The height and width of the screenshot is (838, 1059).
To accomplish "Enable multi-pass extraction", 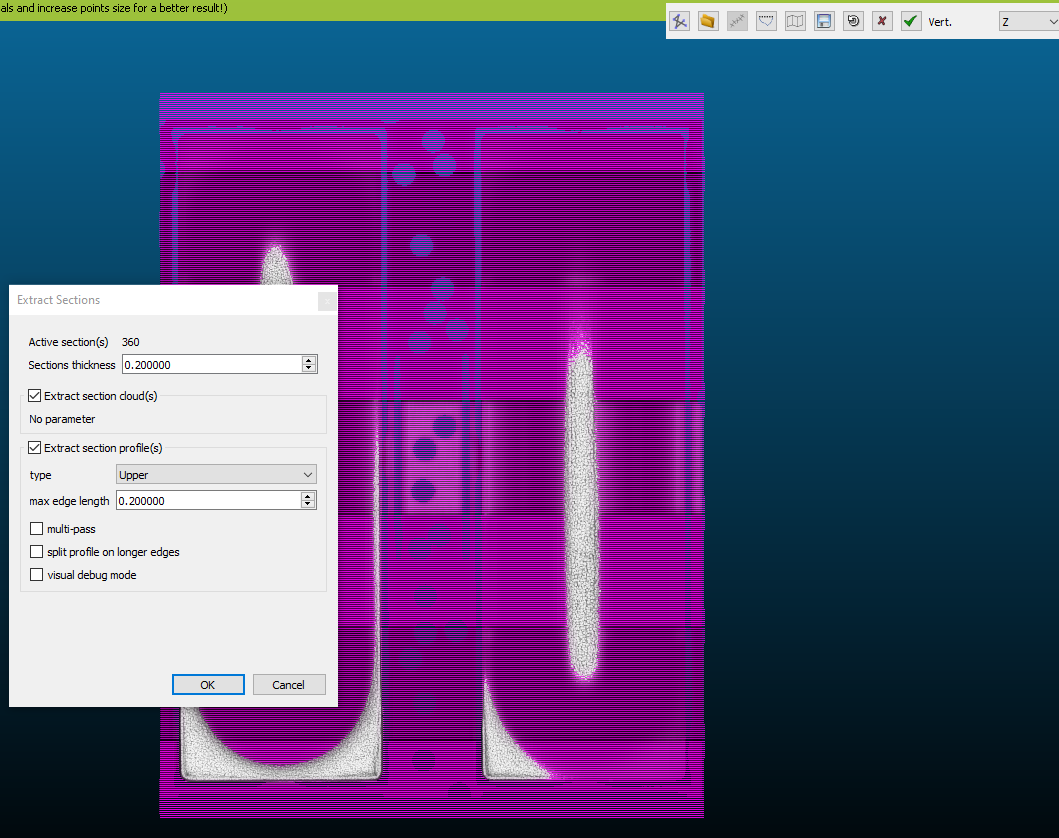I will 36,528.
